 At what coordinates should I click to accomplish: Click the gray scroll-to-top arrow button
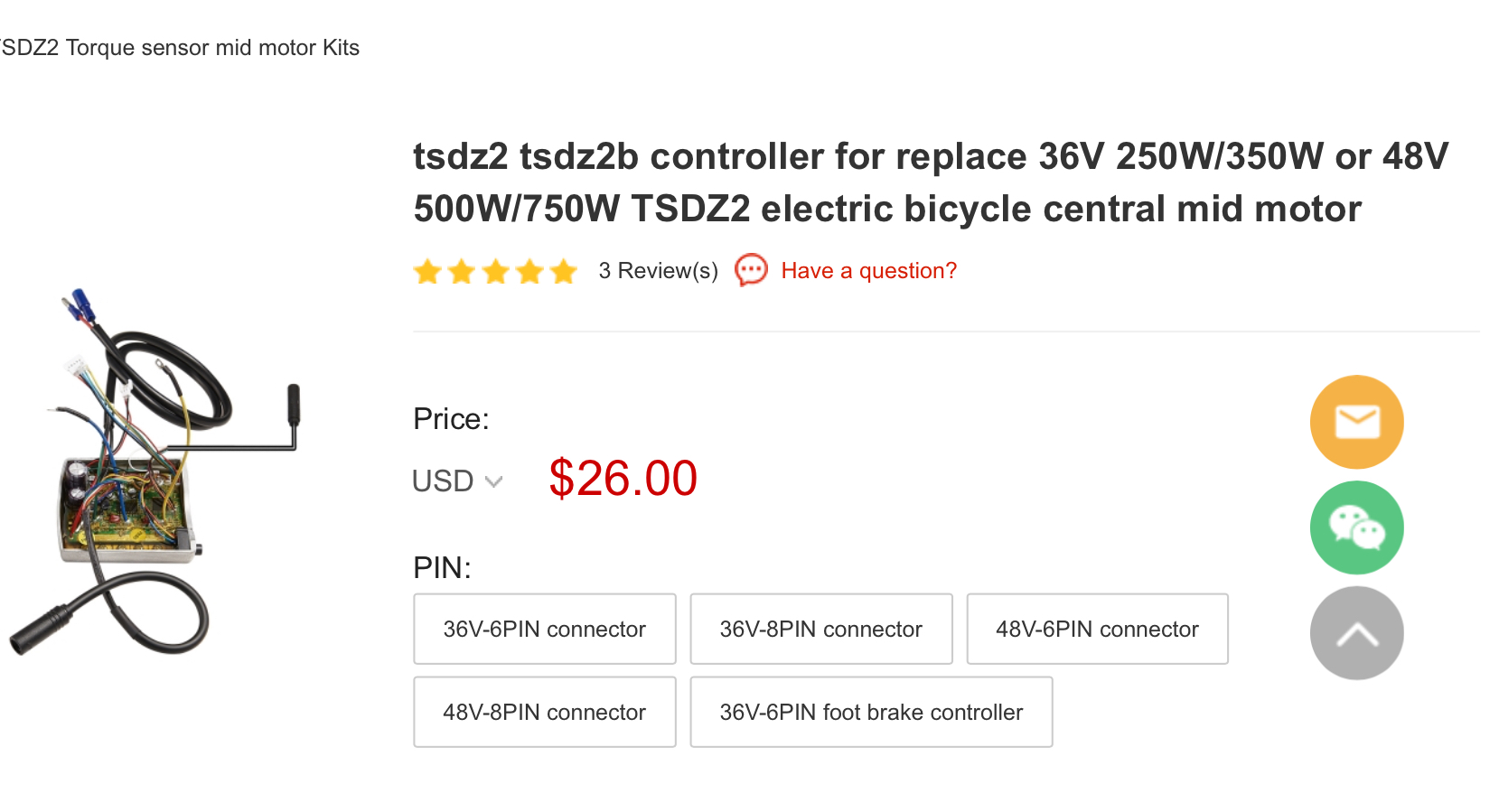click(x=1356, y=633)
